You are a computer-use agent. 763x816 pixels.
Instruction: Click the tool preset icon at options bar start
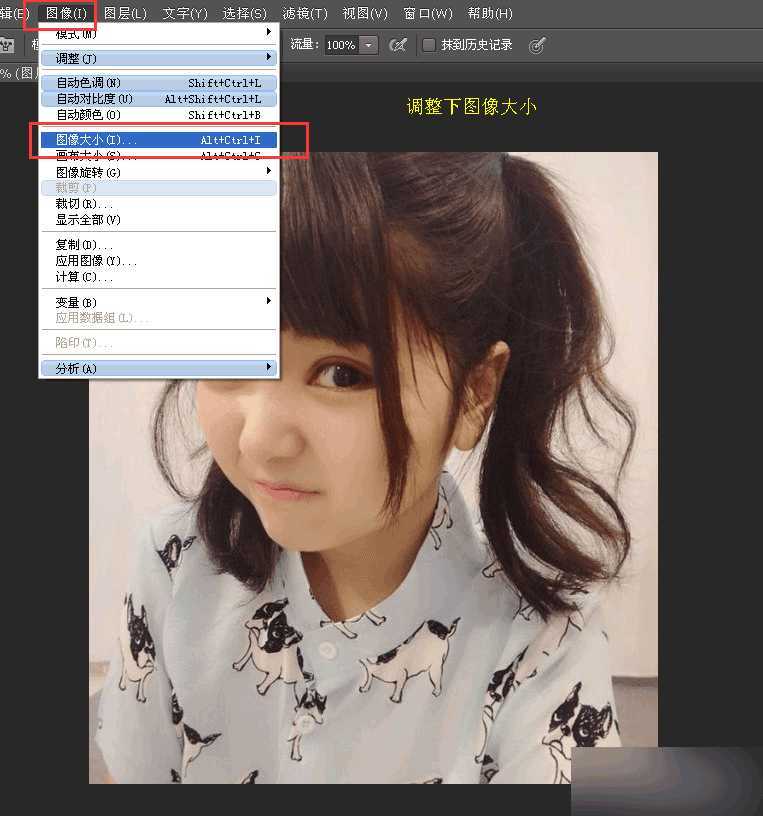click(x=7, y=45)
